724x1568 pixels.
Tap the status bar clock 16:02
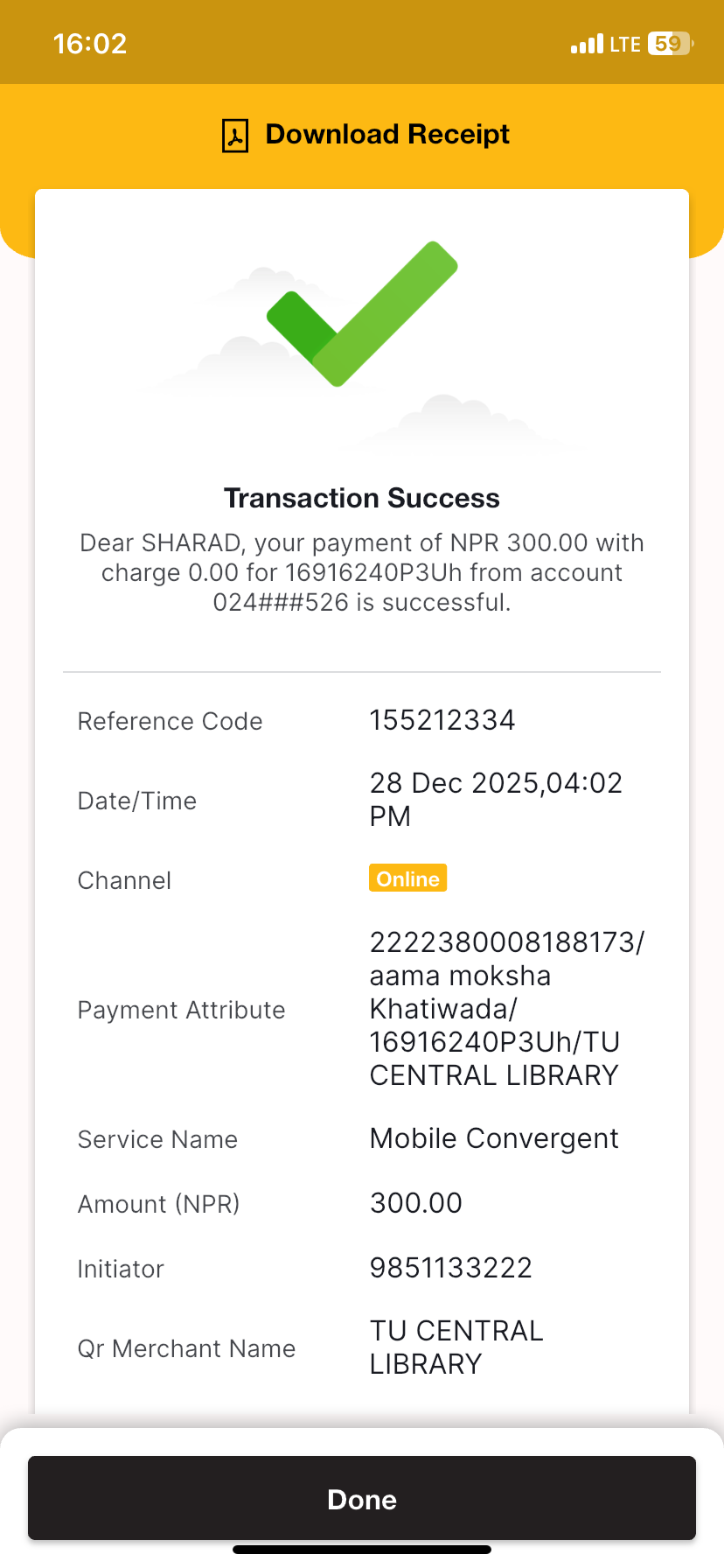(x=90, y=44)
